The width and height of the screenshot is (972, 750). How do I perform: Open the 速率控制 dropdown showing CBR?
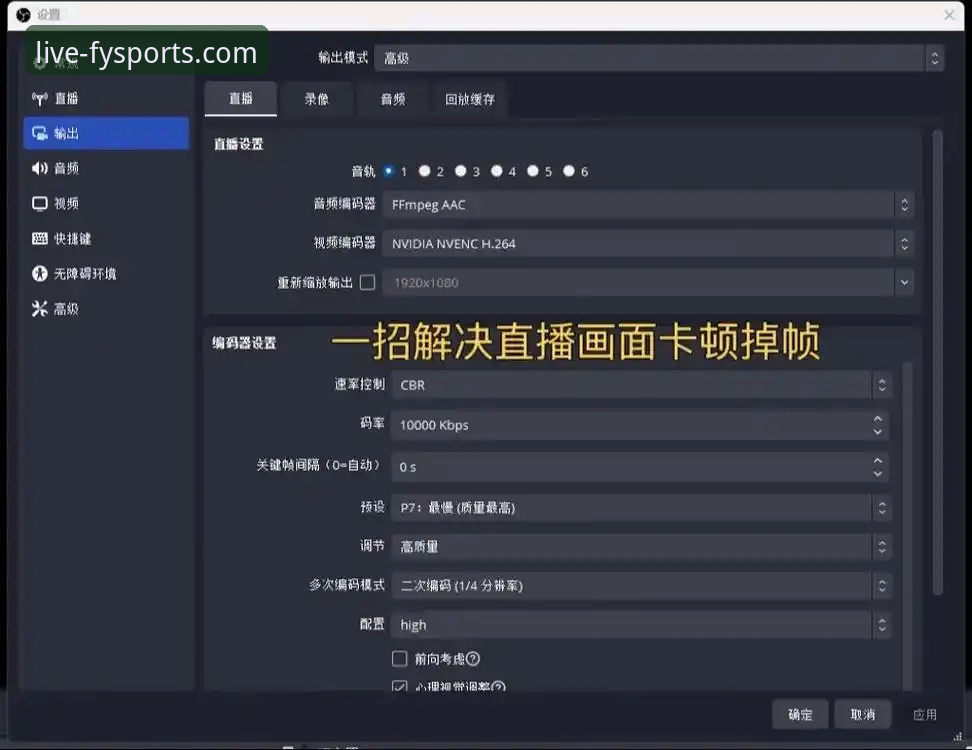[641, 385]
